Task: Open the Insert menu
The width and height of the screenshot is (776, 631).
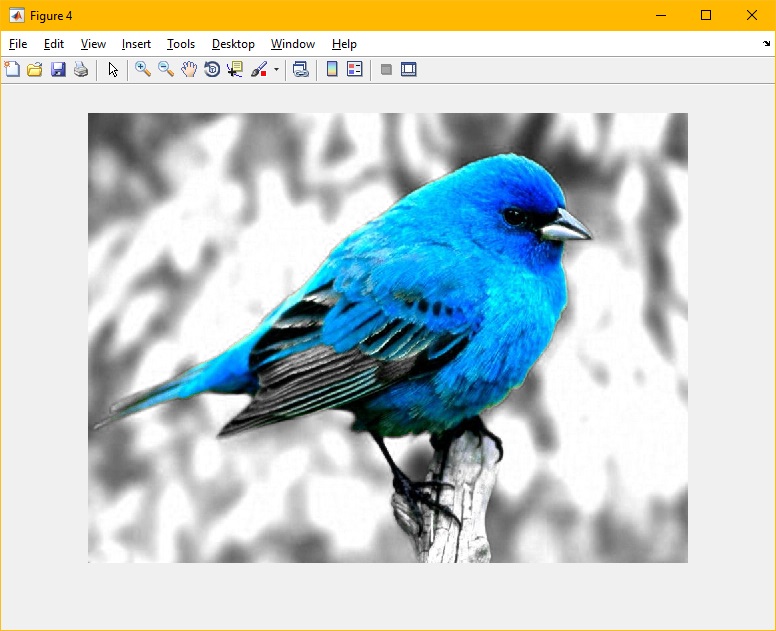Action: point(136,44)
